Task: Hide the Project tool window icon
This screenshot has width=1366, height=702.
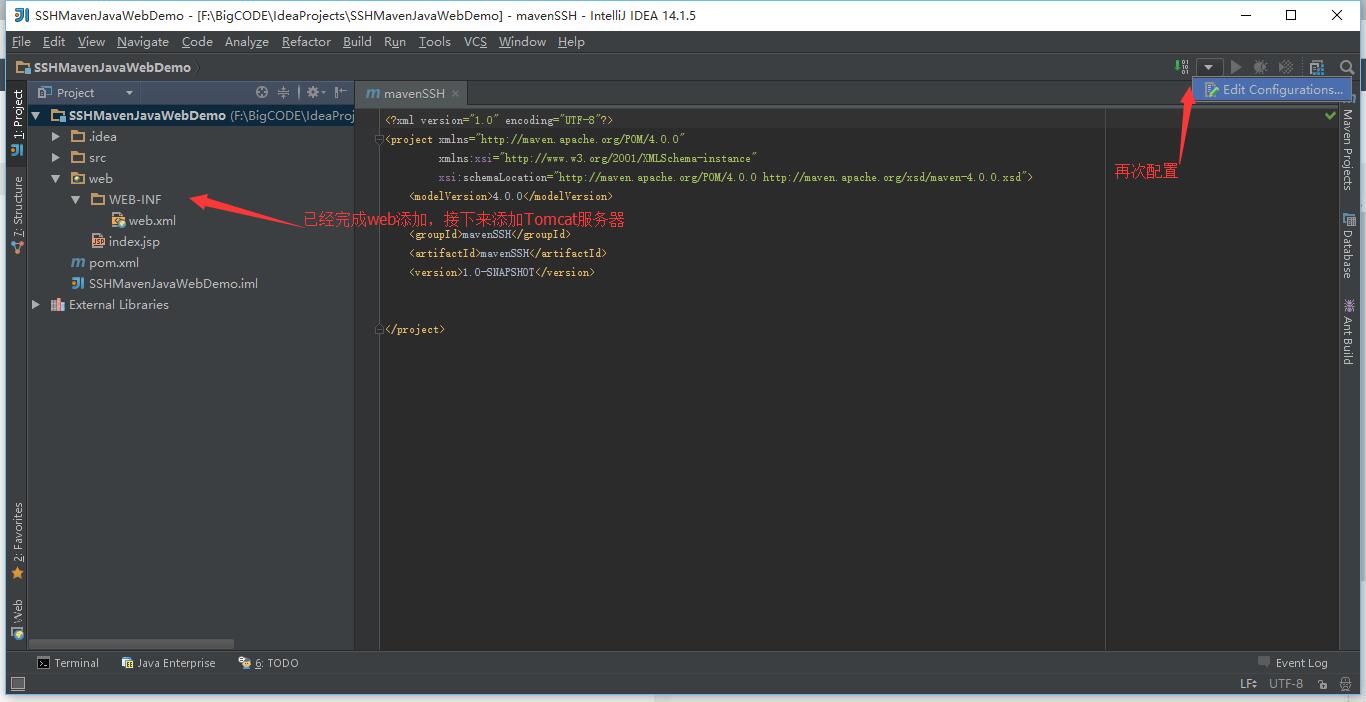Action: tap(341, 92)
